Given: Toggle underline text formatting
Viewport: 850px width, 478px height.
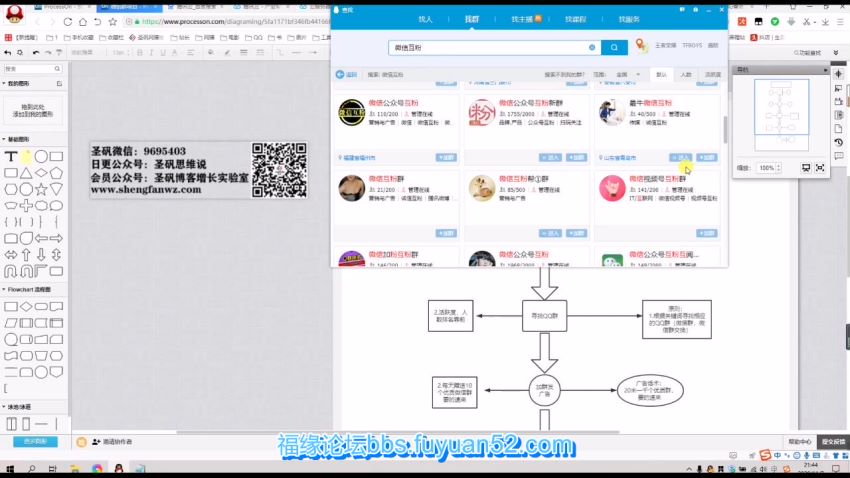Looking at the screenshot, I should point(163,53).
